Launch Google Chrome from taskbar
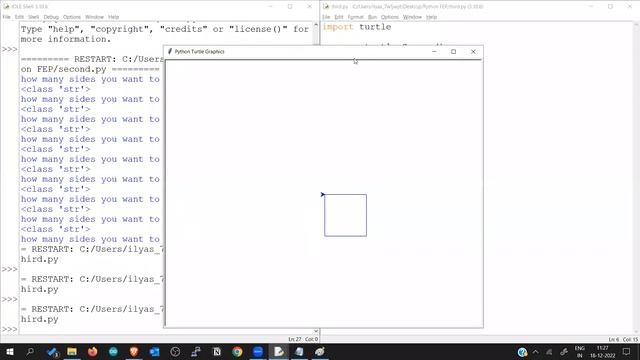 pos(237,351)
